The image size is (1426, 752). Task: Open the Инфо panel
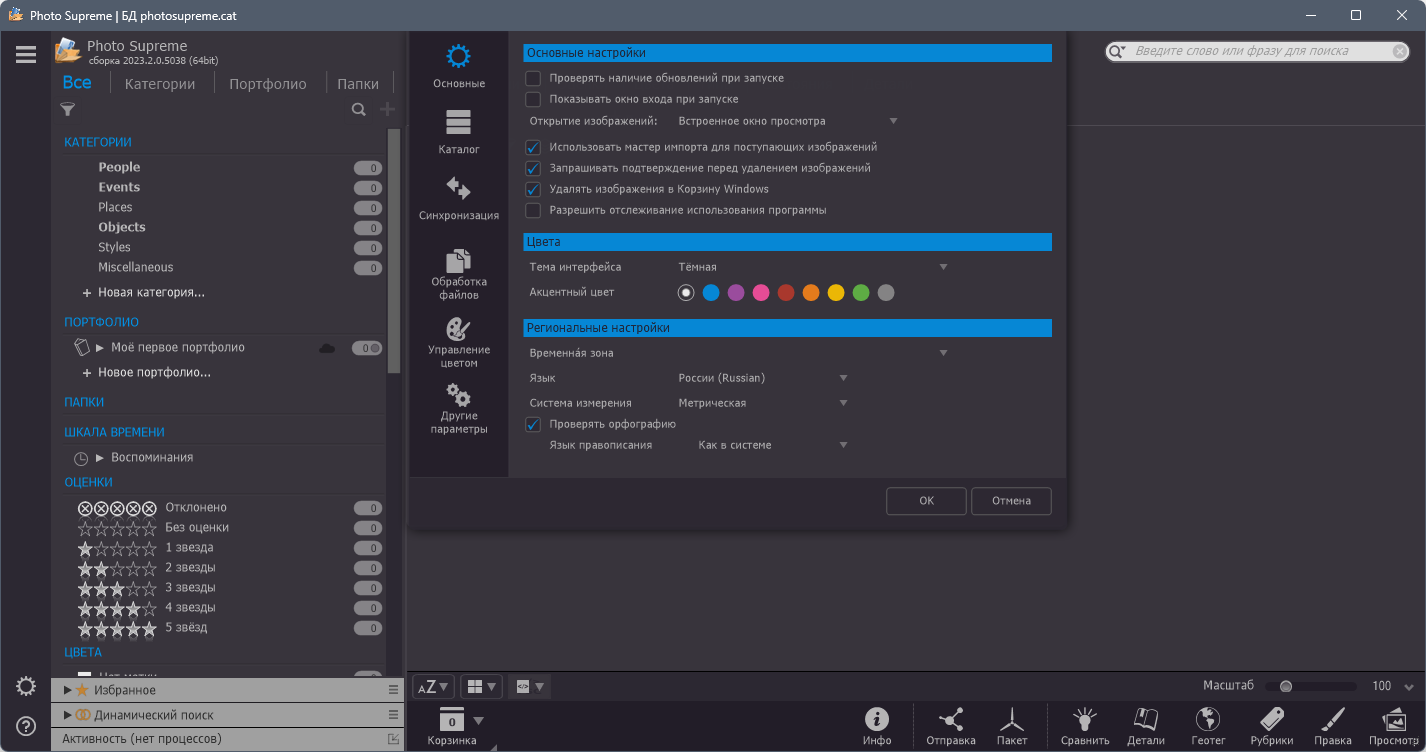coord(877,727)
